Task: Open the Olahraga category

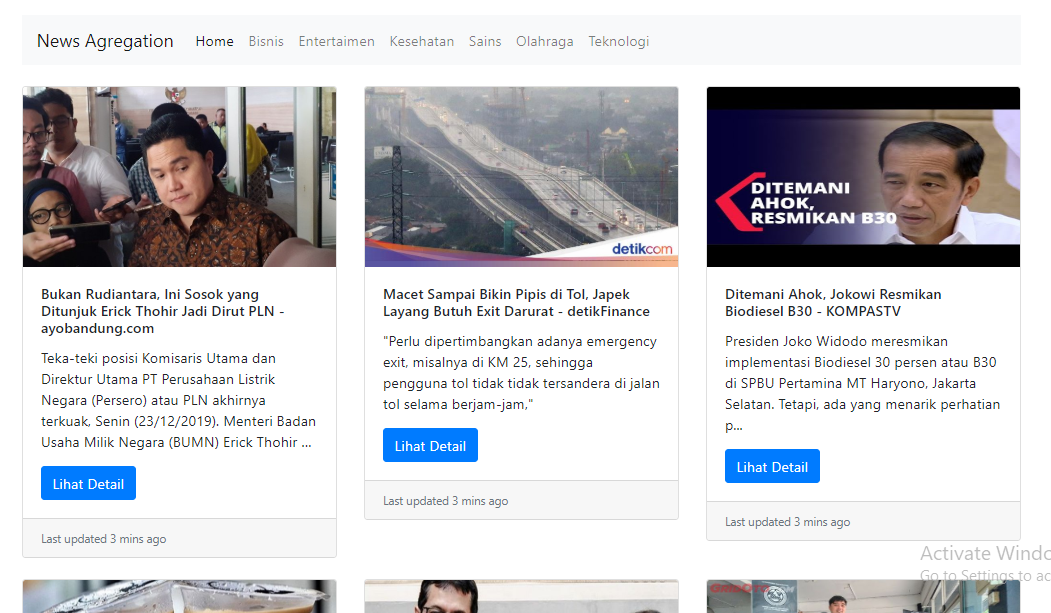Action: [544, 41]
